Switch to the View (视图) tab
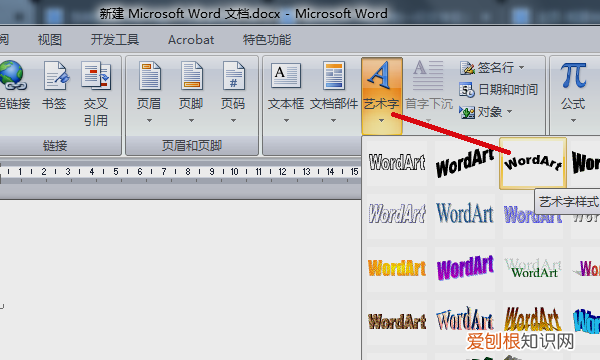 coord(50,40)
